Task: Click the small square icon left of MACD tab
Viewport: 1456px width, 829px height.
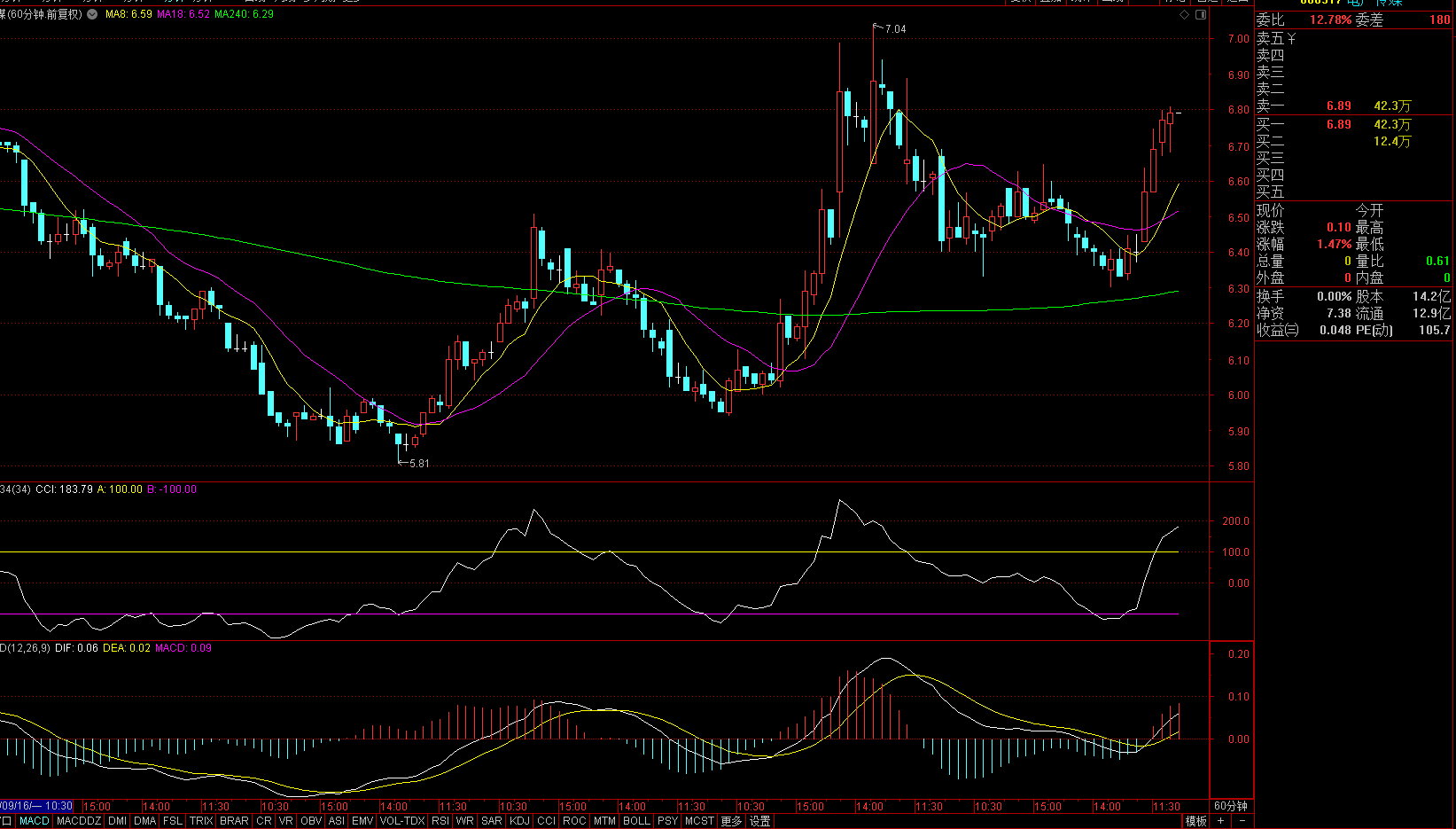Action: pyautogui.click(x=7, y=821)
